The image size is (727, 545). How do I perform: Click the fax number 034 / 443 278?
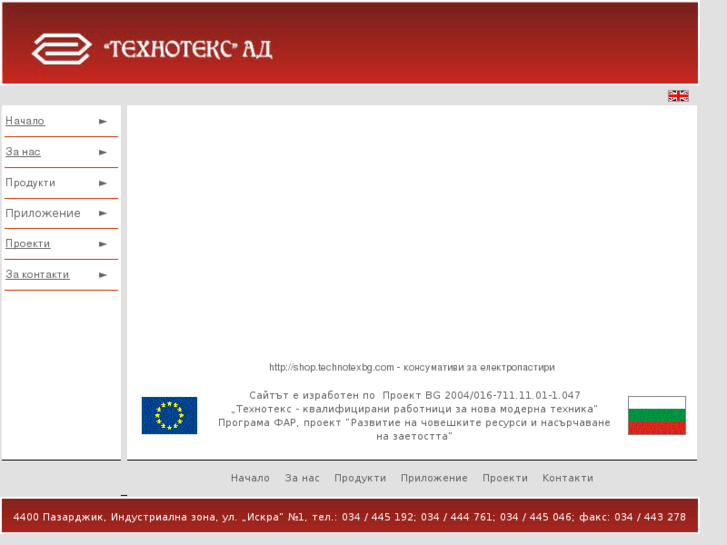point(650,517)
